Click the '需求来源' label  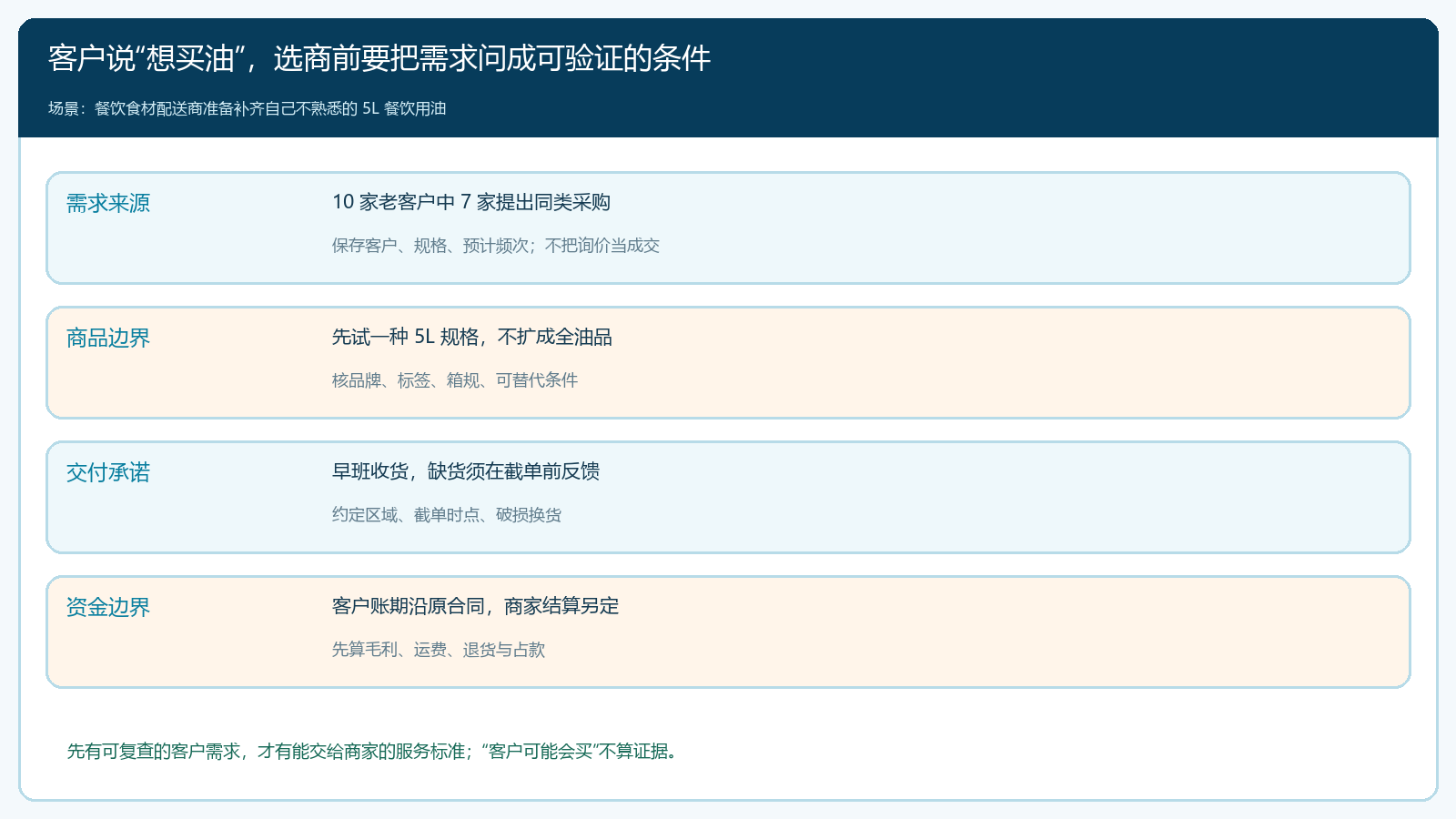(108, 203)
